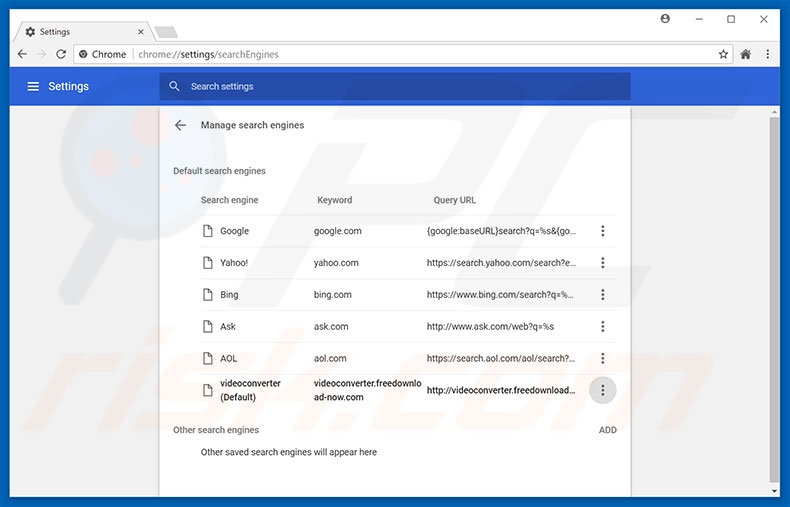The image size is (790, 507).
Task: Click the AOL row page icon
Action: 208,358
